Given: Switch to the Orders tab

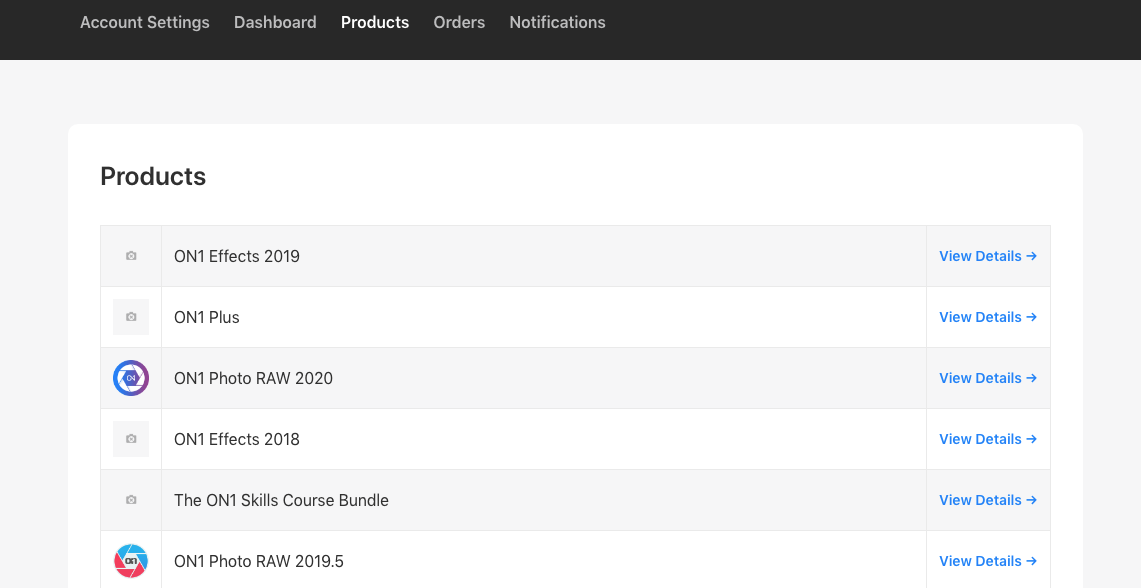Looking at the screenshot, I should (459, 22).
